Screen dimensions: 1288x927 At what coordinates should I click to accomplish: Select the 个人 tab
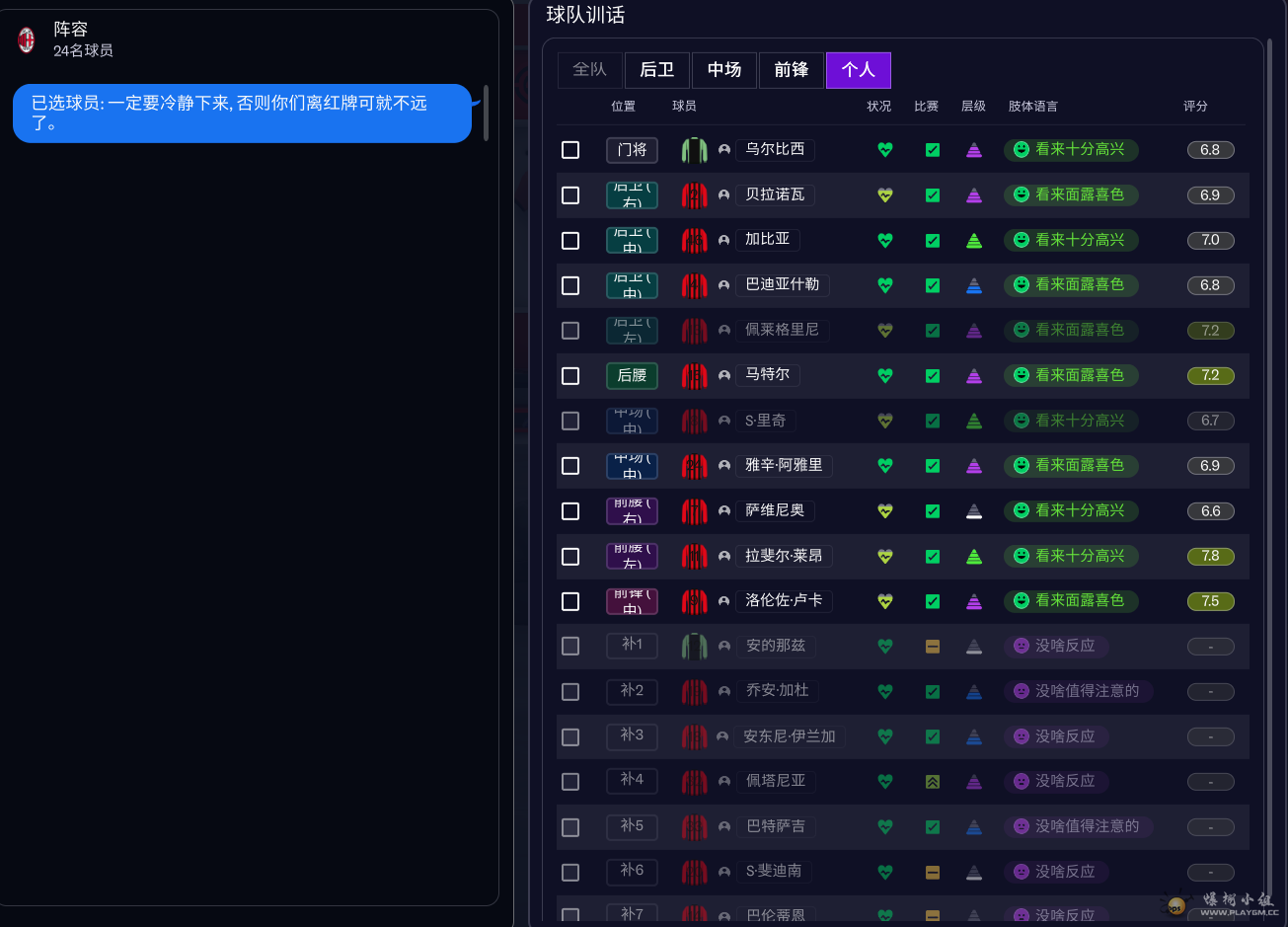pos(858,70)
